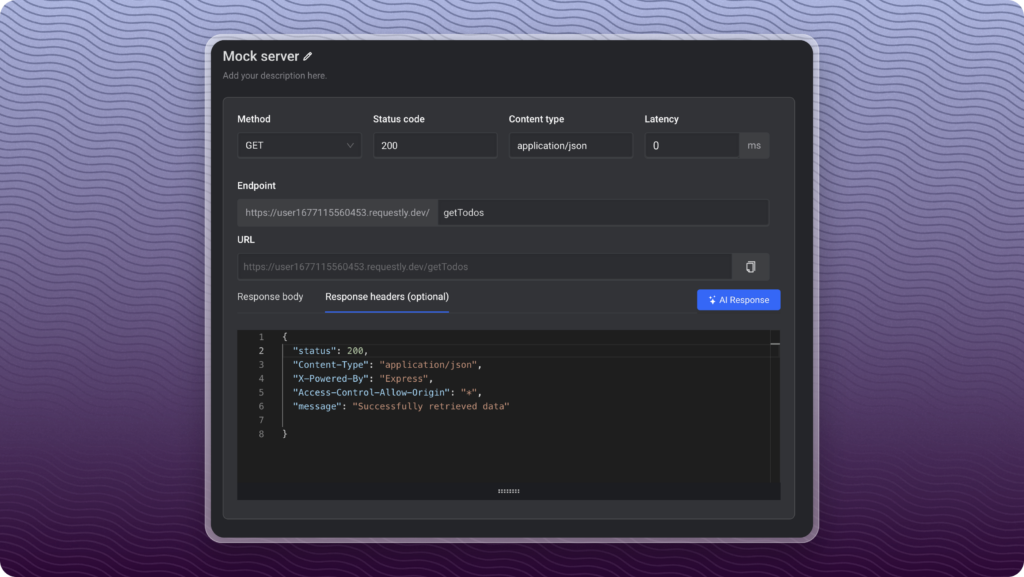Click the Latency input showing 0
This screenshot has width=1024, height=577.
tap(692, 146)
